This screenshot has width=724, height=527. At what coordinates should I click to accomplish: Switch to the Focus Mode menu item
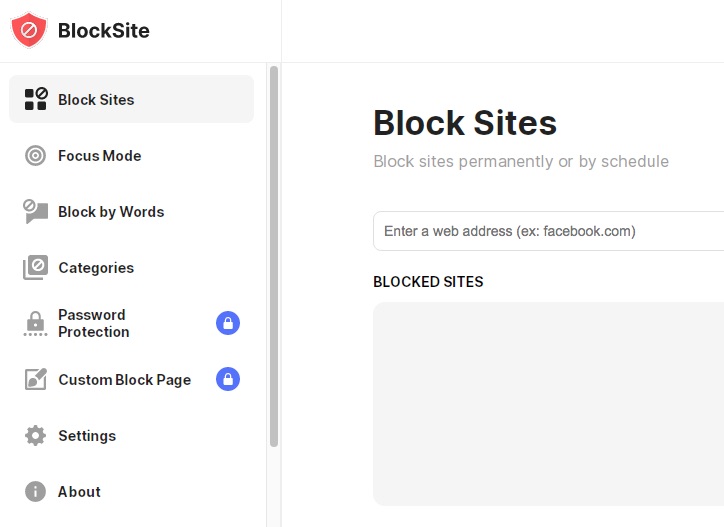(99, 156)
